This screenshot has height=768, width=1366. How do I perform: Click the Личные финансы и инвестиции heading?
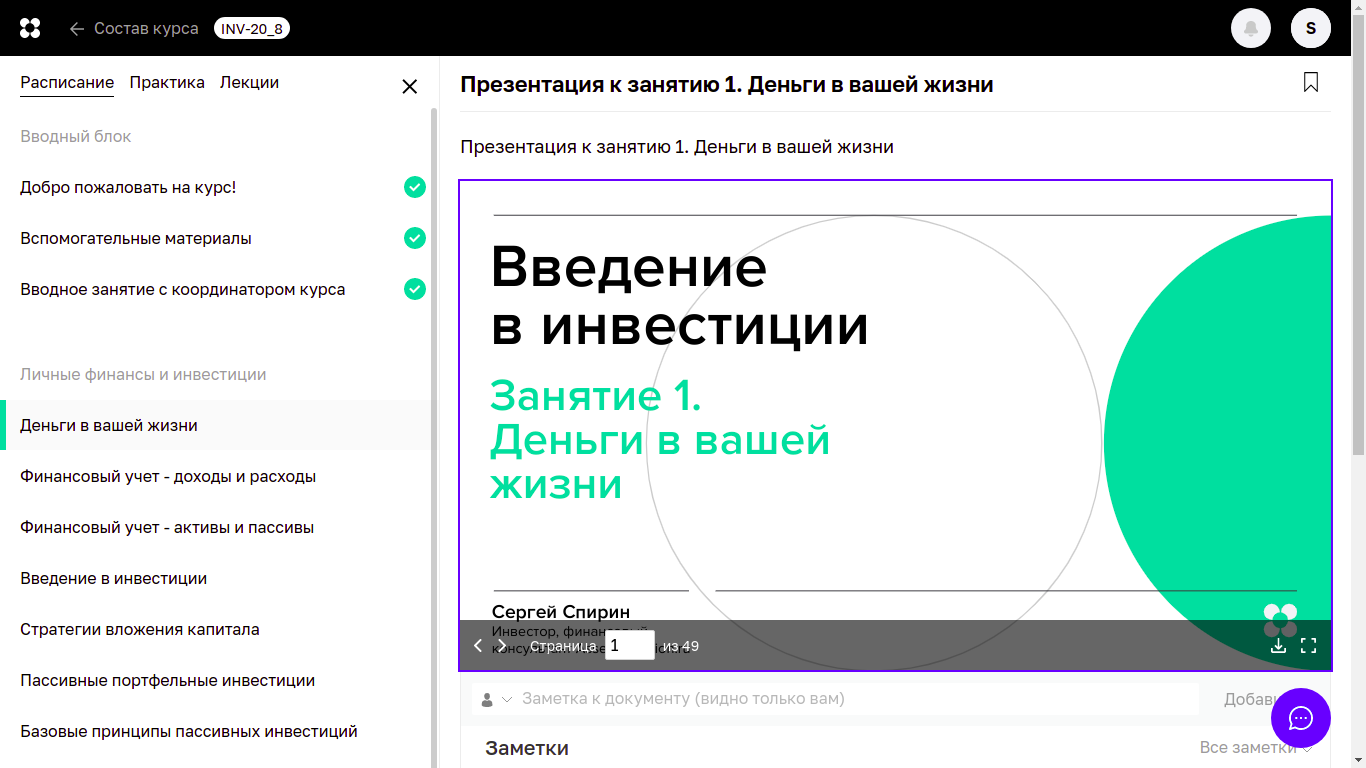click(143, 374)
